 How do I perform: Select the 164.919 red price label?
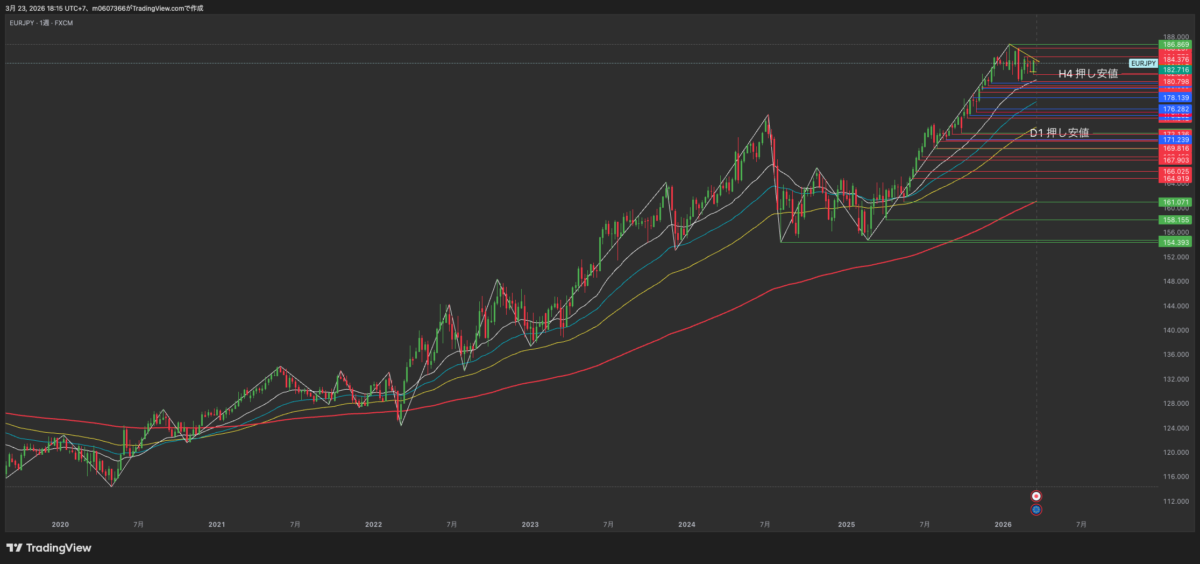click(1174, 179)
